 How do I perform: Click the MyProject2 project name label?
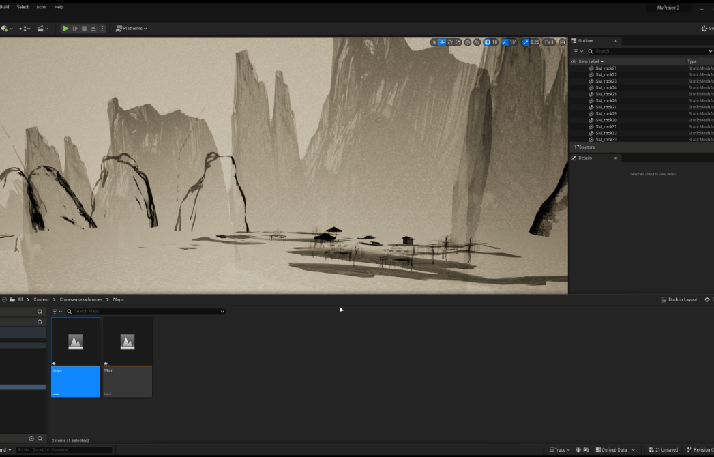pyautogui.click(x=668, y=8)
